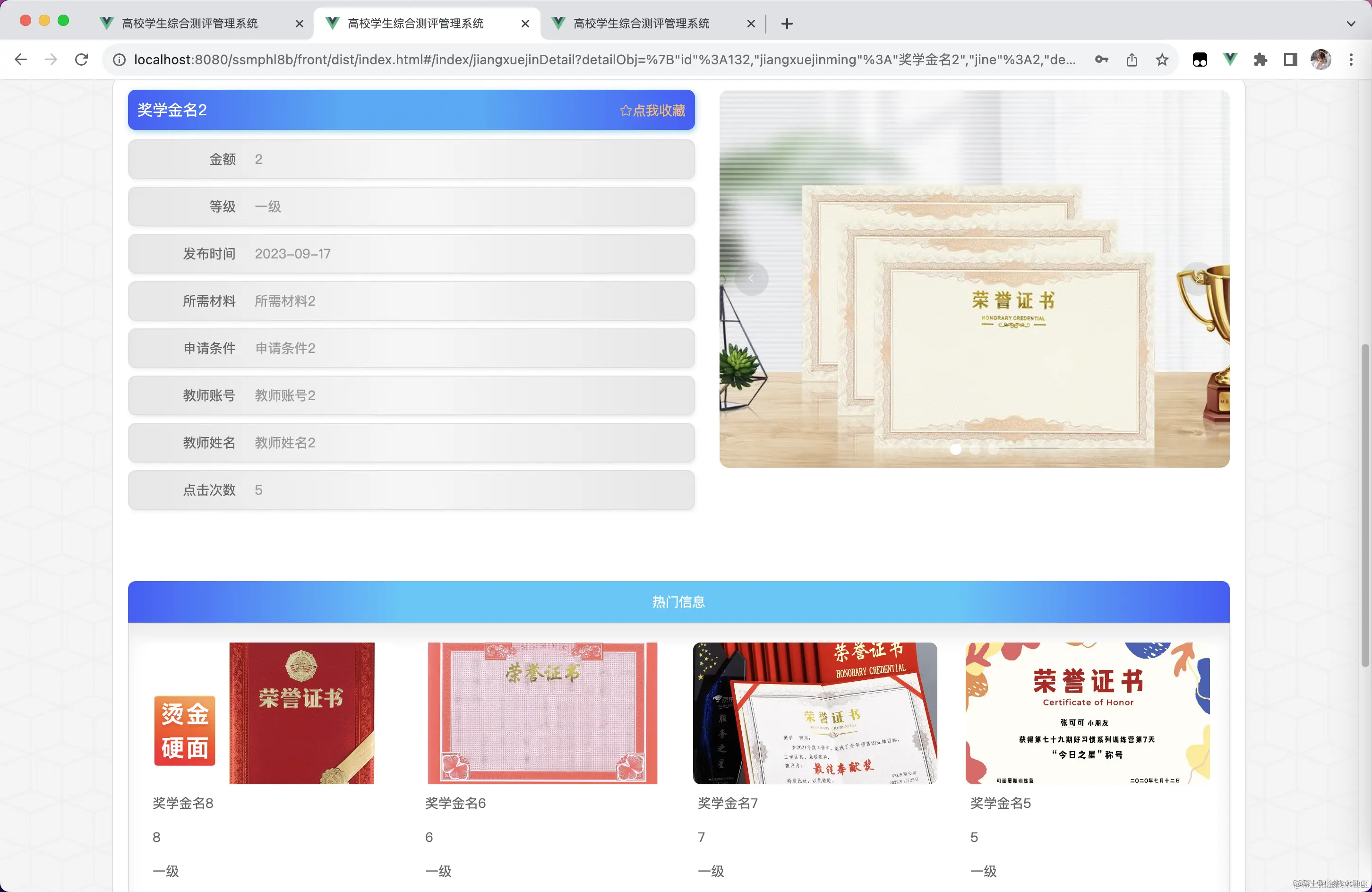Click the share icon in address bar
Image resolution: width=1372 pixels, height=892 pixels.
click(x=1132, y=60)
